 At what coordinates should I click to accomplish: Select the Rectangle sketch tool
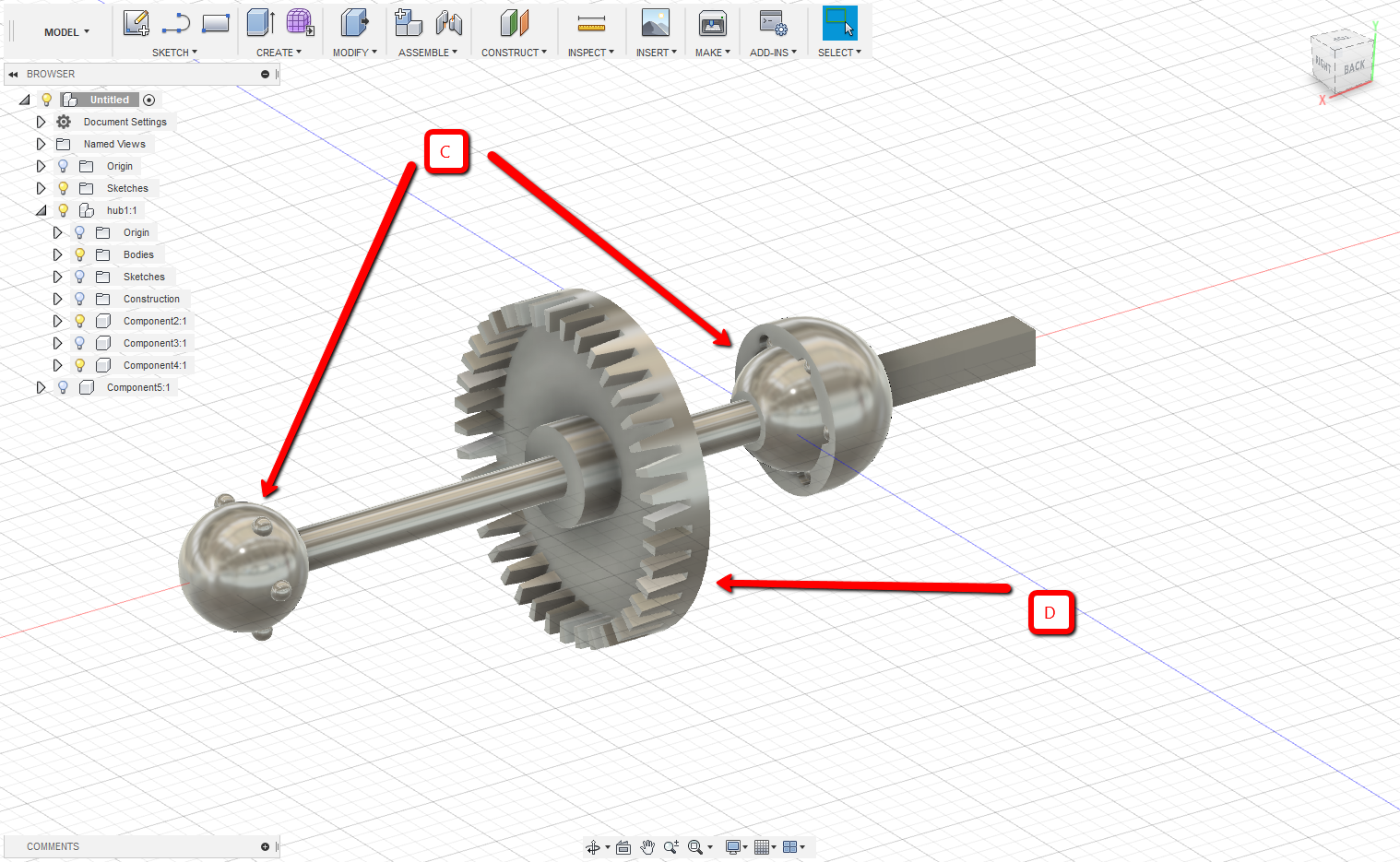point(216,23)
